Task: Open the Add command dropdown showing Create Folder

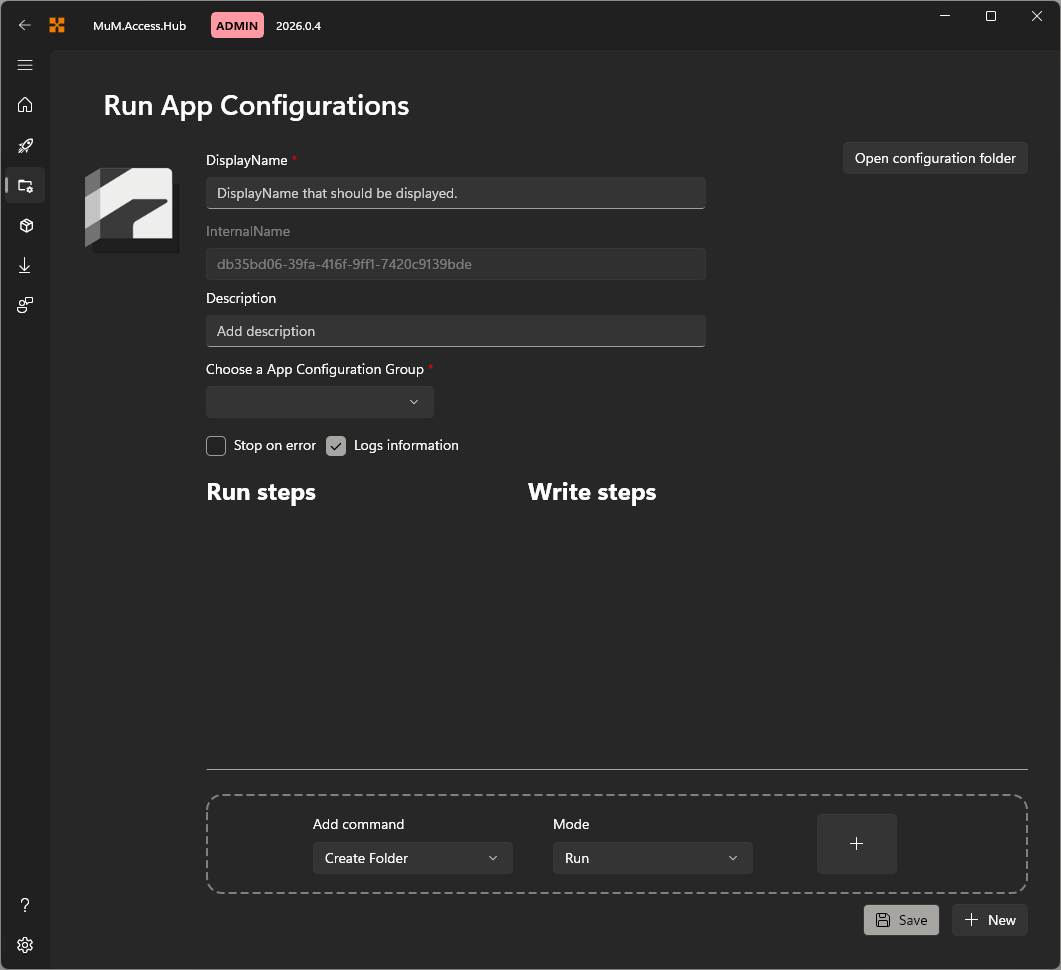Action: click(412, 857)
